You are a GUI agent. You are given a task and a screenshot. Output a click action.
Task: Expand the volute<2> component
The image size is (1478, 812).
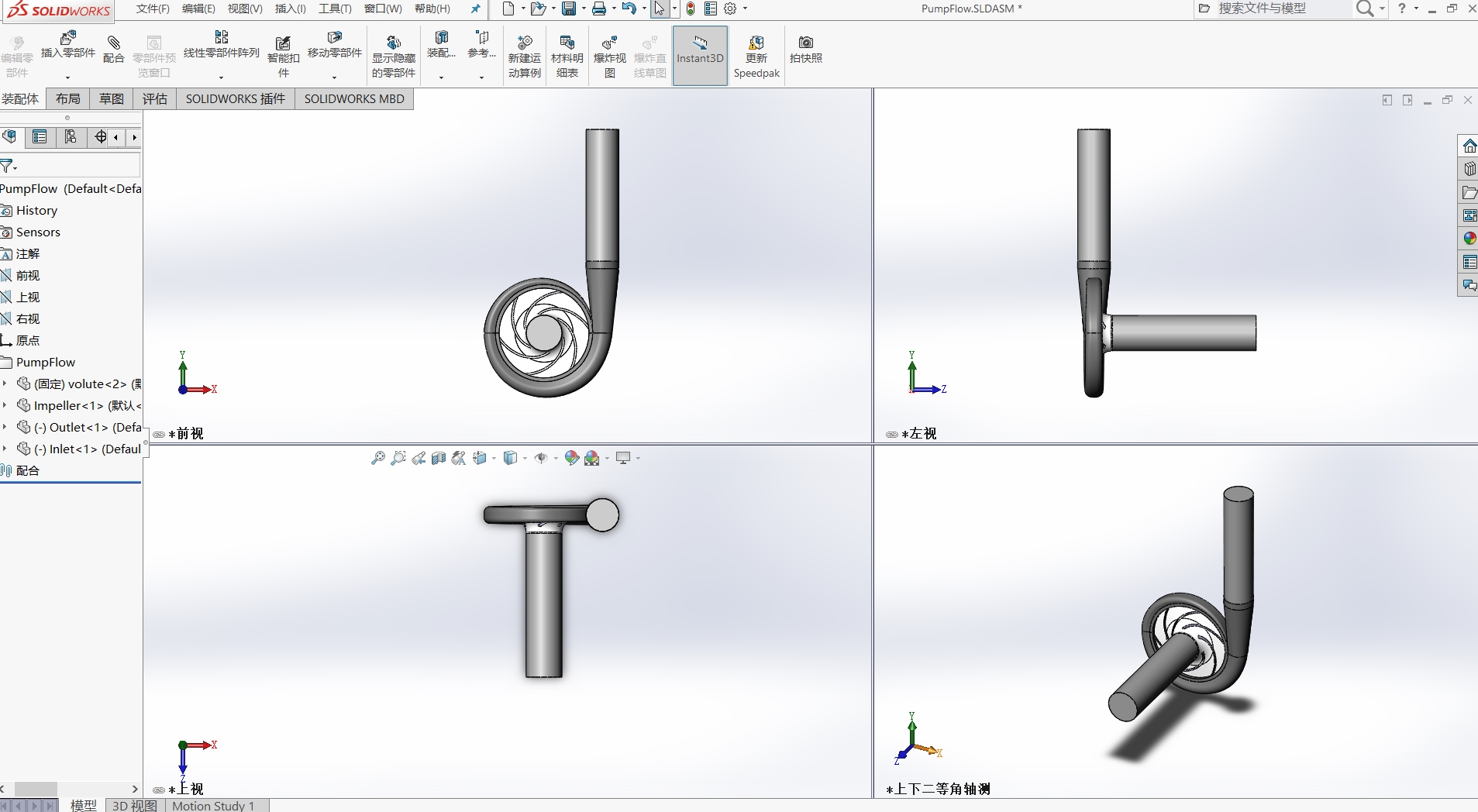pos(5,384)
